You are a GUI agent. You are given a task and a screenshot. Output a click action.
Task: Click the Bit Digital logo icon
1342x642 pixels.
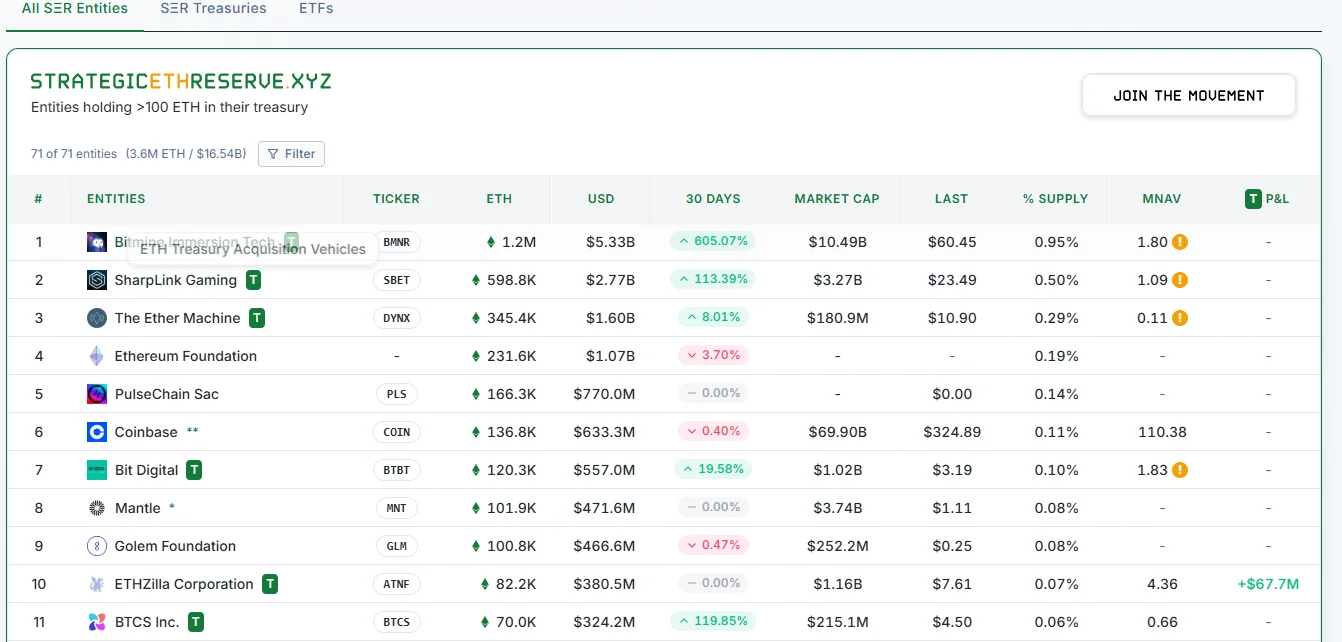[x=97, y=470]
